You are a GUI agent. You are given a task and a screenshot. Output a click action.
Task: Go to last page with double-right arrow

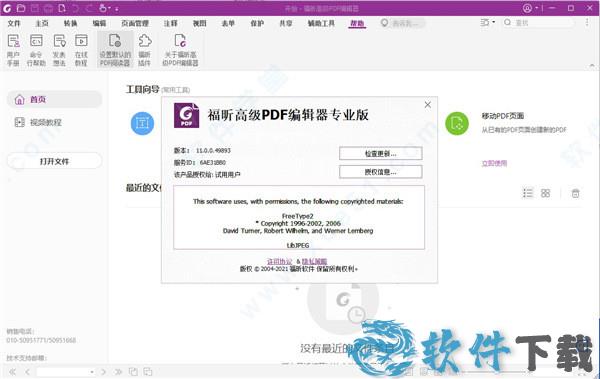click(118, 371)
